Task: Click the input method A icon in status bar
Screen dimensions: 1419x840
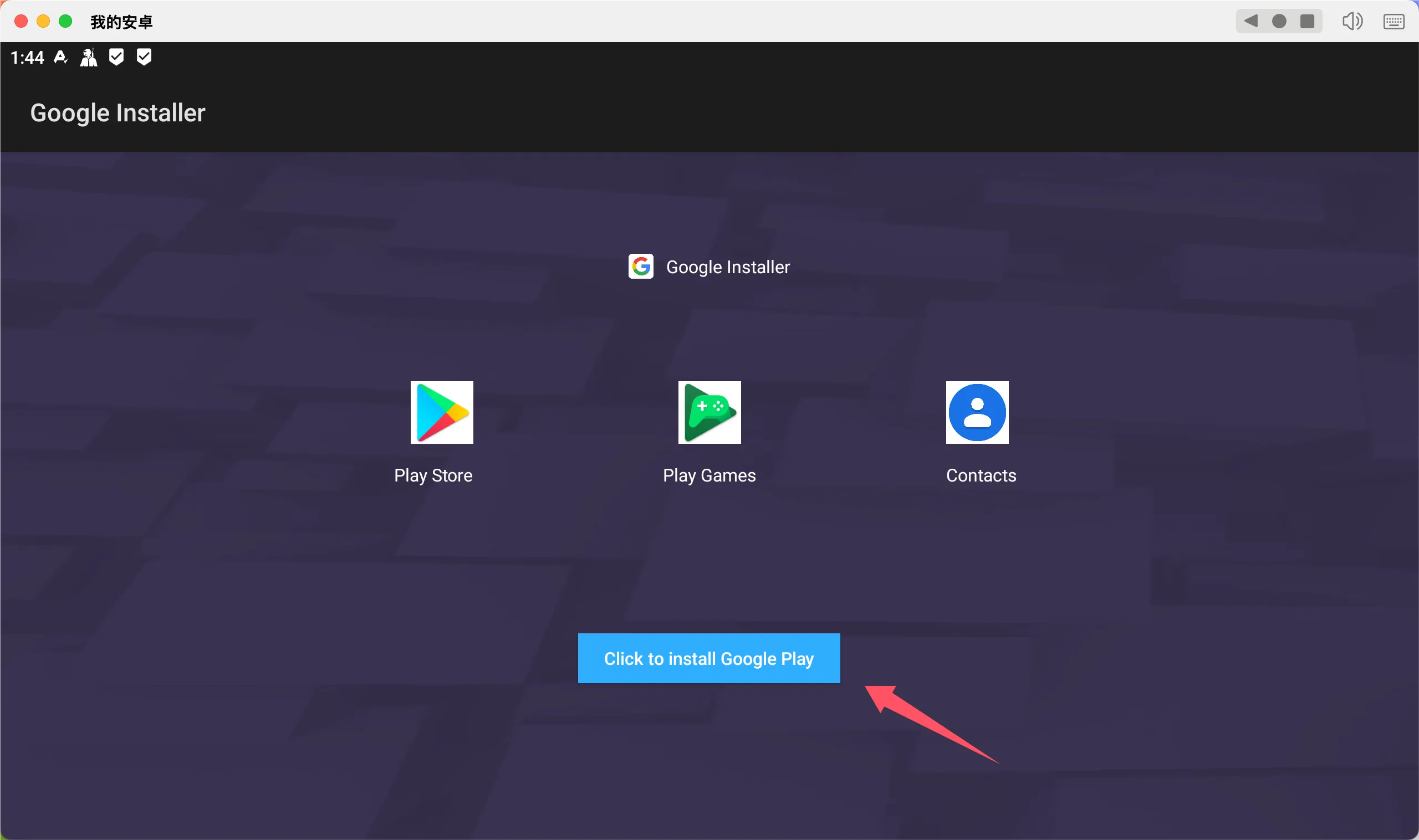Action: pyautogui.click(x=60, y=57)
